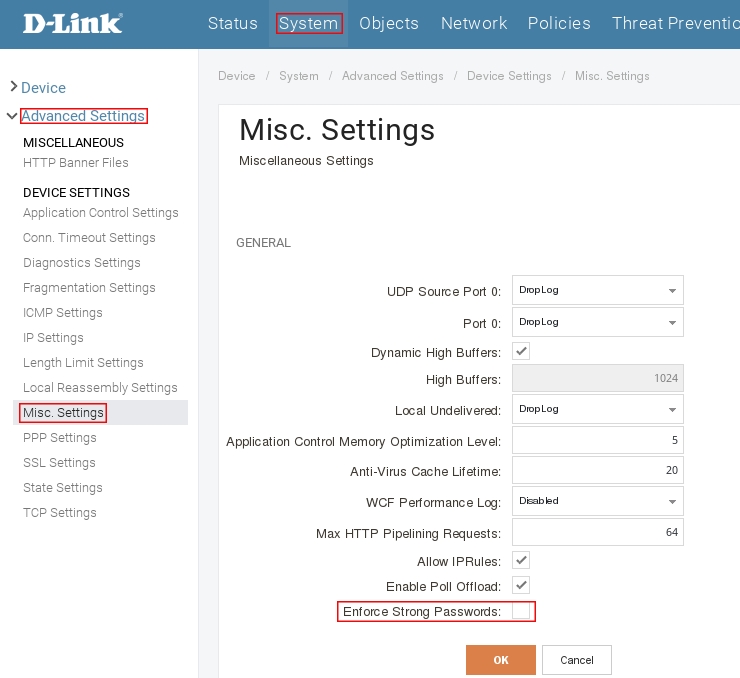Open the Local Undelivered dropdown
Image resolution: width=740 pixels, height=678 pixels.
pos(597,409)
